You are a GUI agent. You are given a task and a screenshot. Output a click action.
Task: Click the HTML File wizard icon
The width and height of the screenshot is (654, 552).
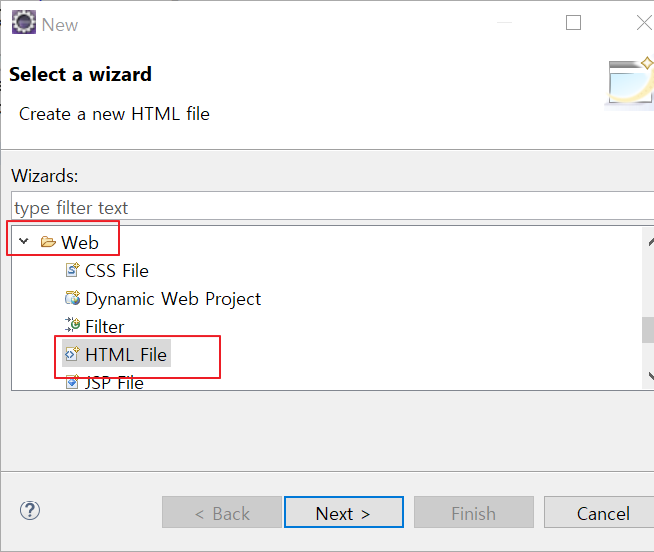click(x=72, y=354)
